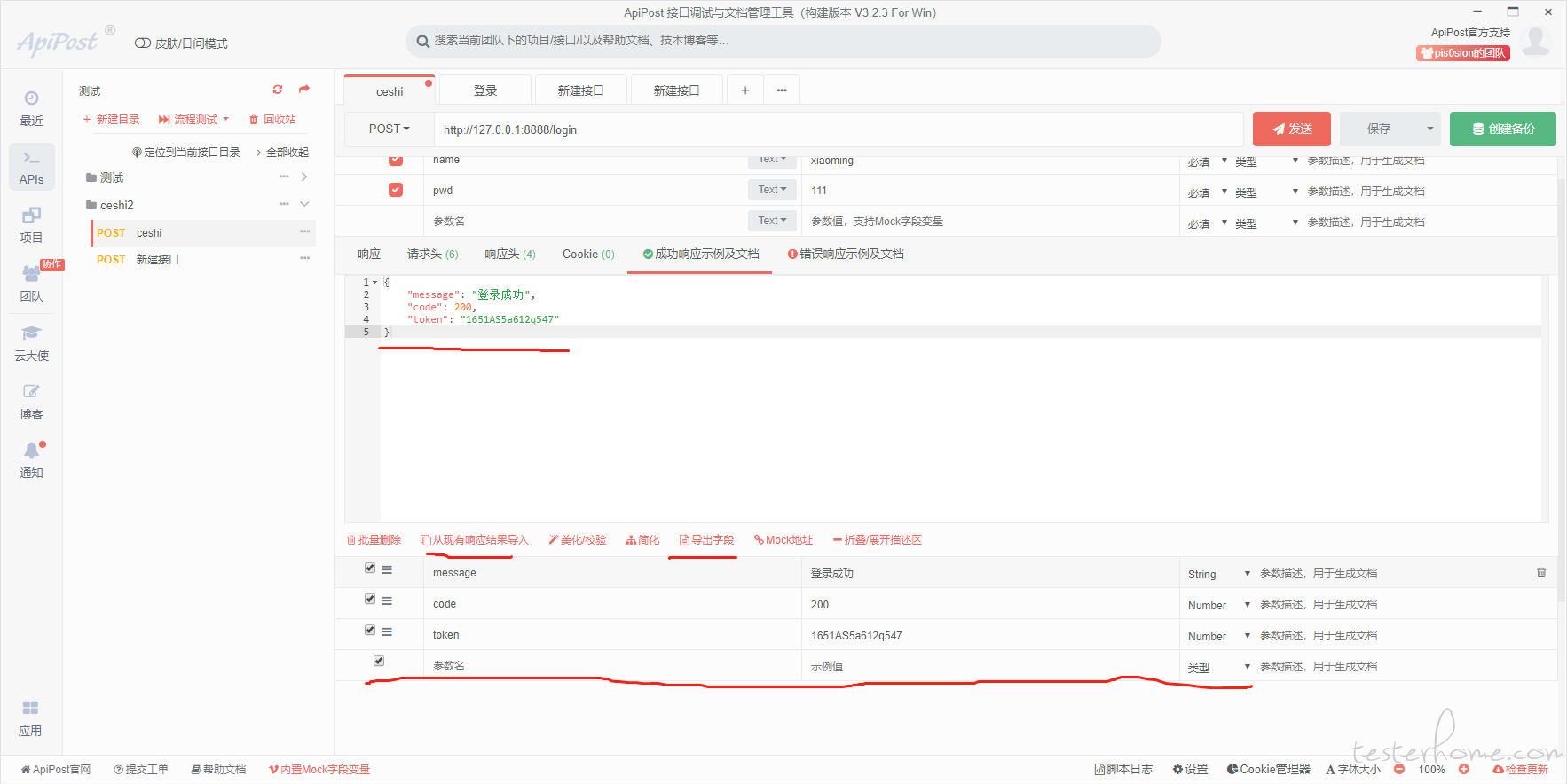Open 流程测试 dropdown

point(193,119)
